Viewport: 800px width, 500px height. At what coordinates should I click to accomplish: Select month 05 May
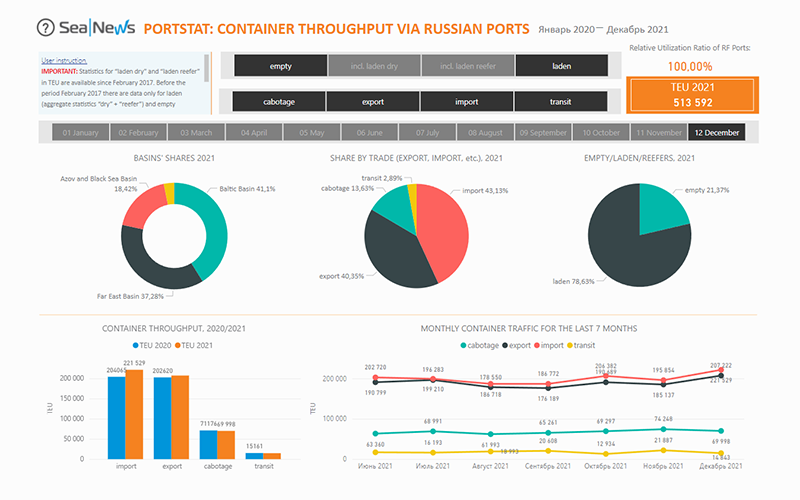tap(312, 132)
